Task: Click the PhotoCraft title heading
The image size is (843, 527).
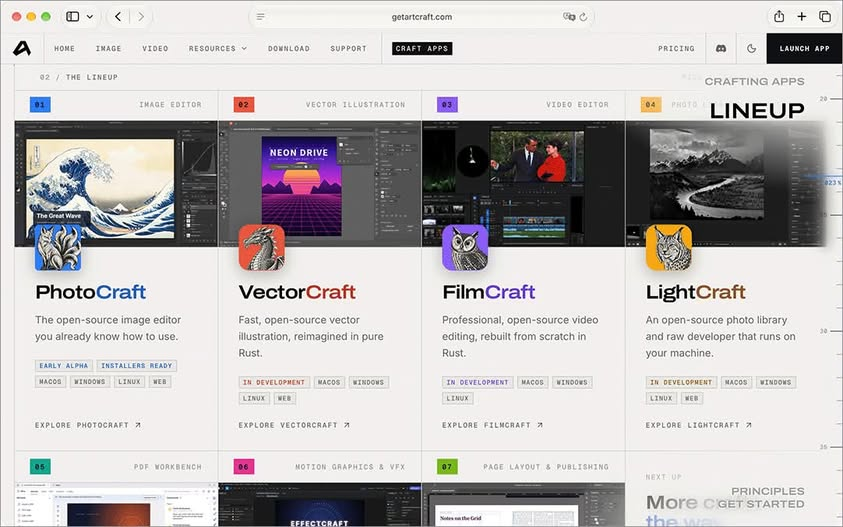Action: click(x=91, y=292)
